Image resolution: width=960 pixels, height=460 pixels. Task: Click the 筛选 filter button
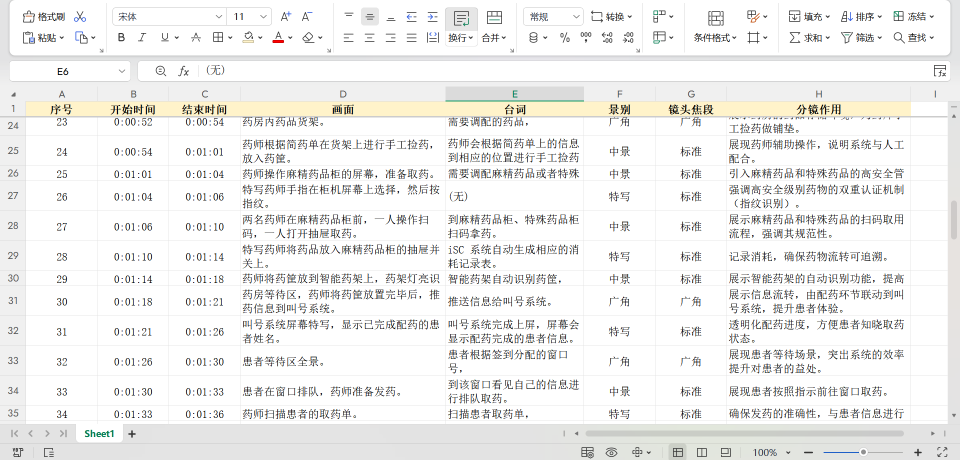[861, 38]
